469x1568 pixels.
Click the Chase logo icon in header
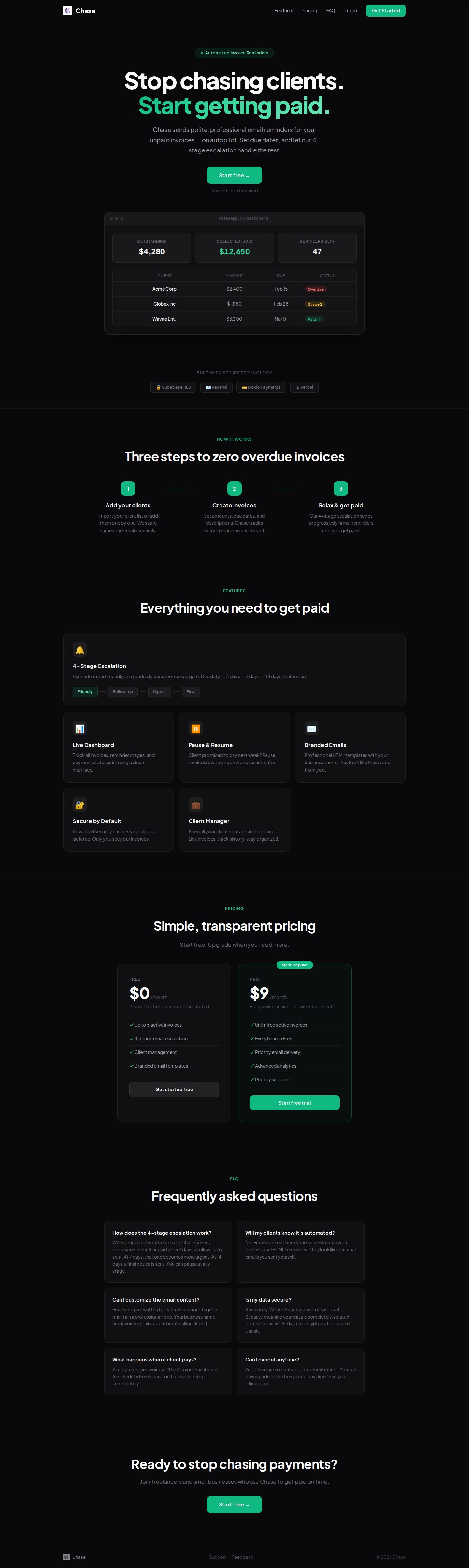[x=67, y=11]
